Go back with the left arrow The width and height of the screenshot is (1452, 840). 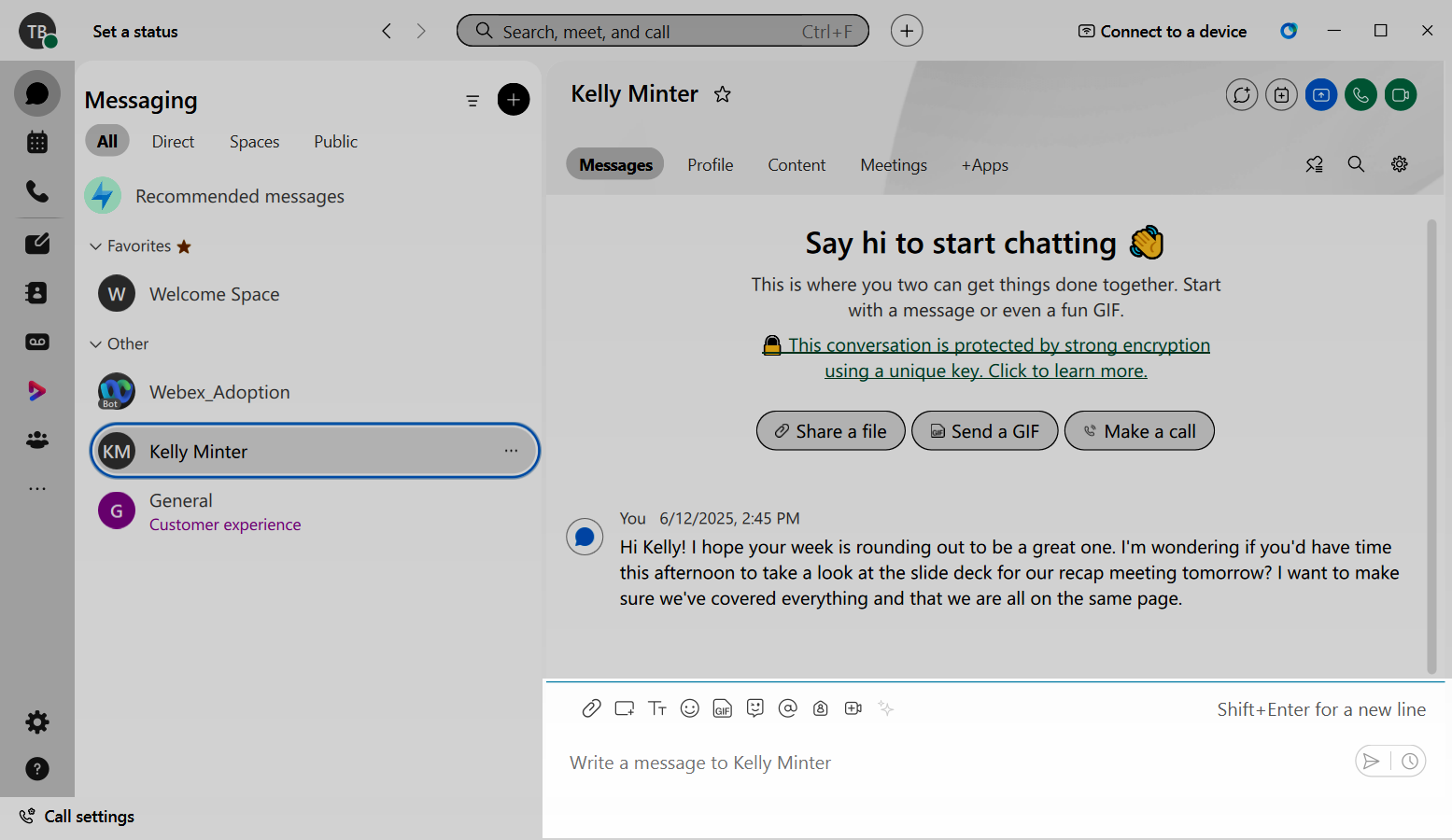click(x=387, y=31)
